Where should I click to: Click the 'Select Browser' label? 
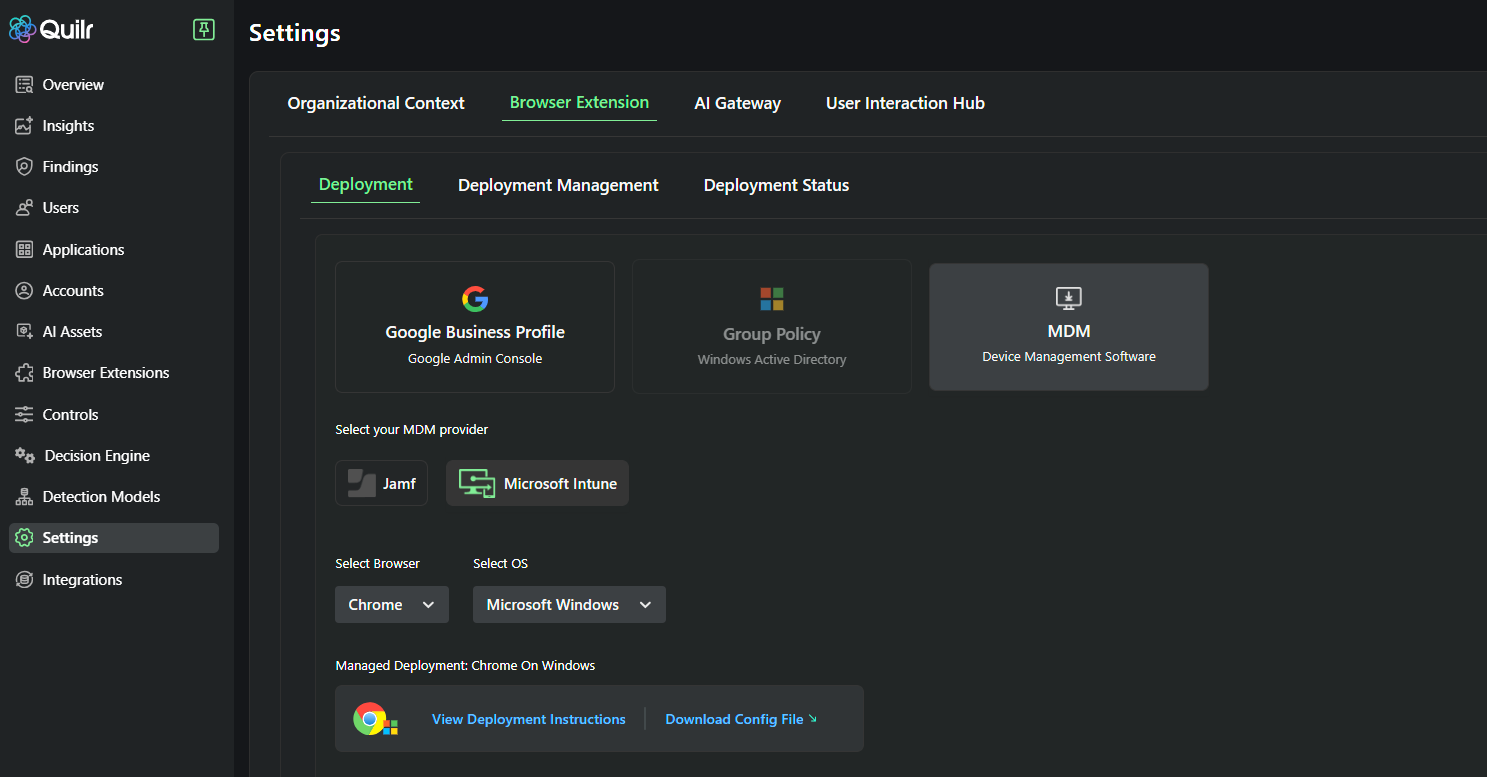coord(378,564)
